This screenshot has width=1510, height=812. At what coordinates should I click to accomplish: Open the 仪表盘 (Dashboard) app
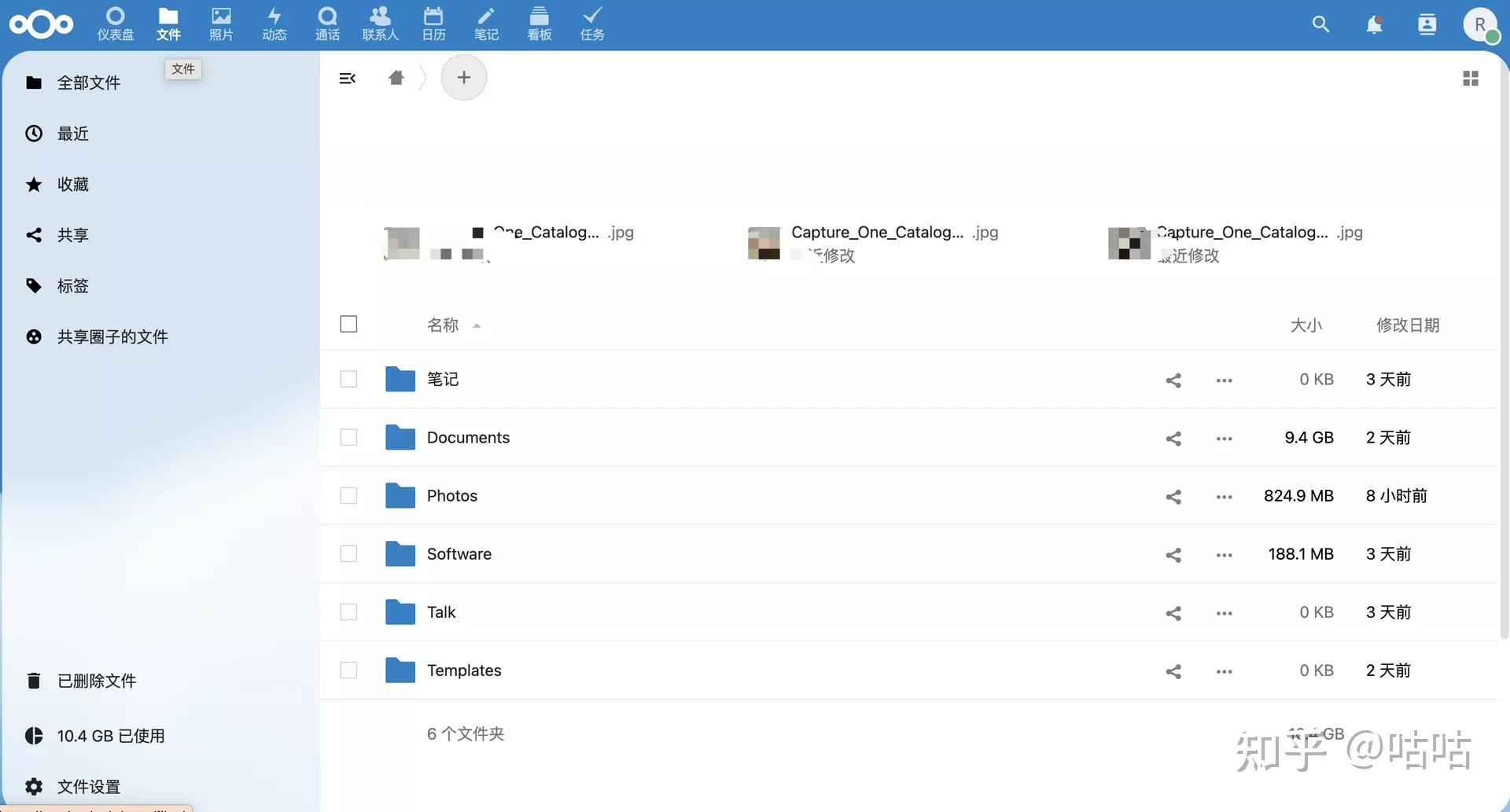116,24
